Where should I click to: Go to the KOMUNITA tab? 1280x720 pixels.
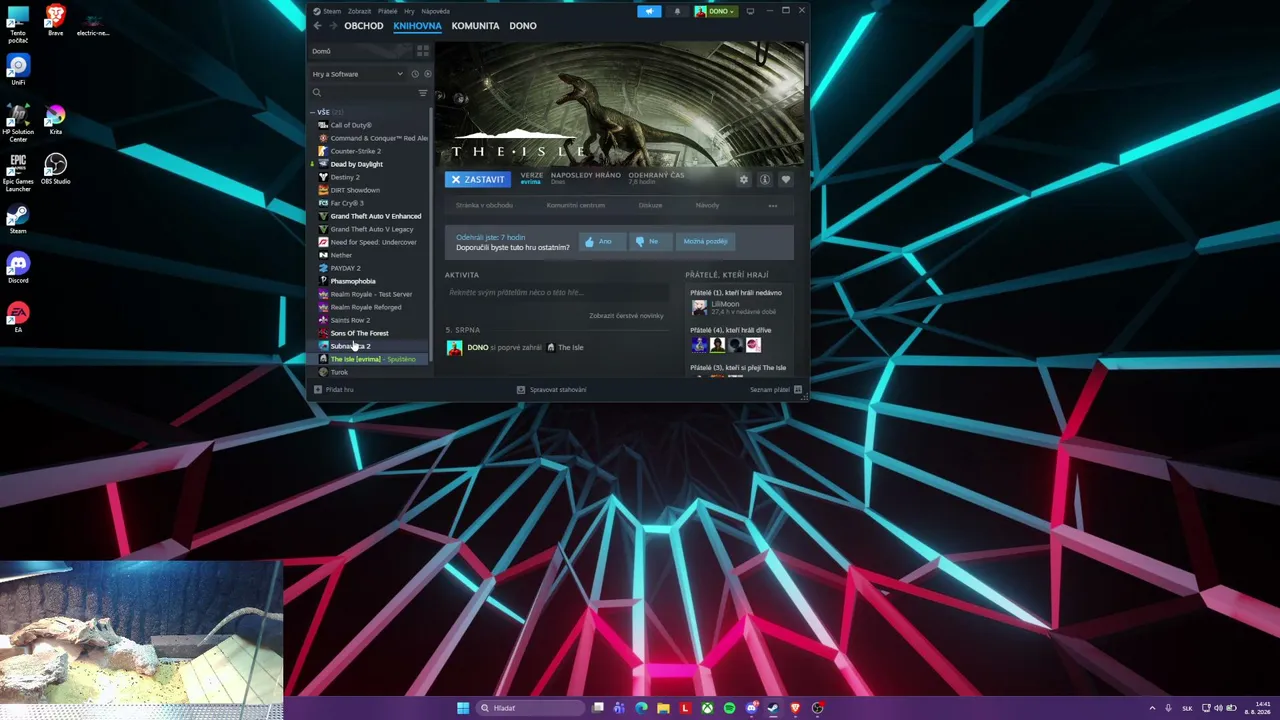click(x=475, y=26)
